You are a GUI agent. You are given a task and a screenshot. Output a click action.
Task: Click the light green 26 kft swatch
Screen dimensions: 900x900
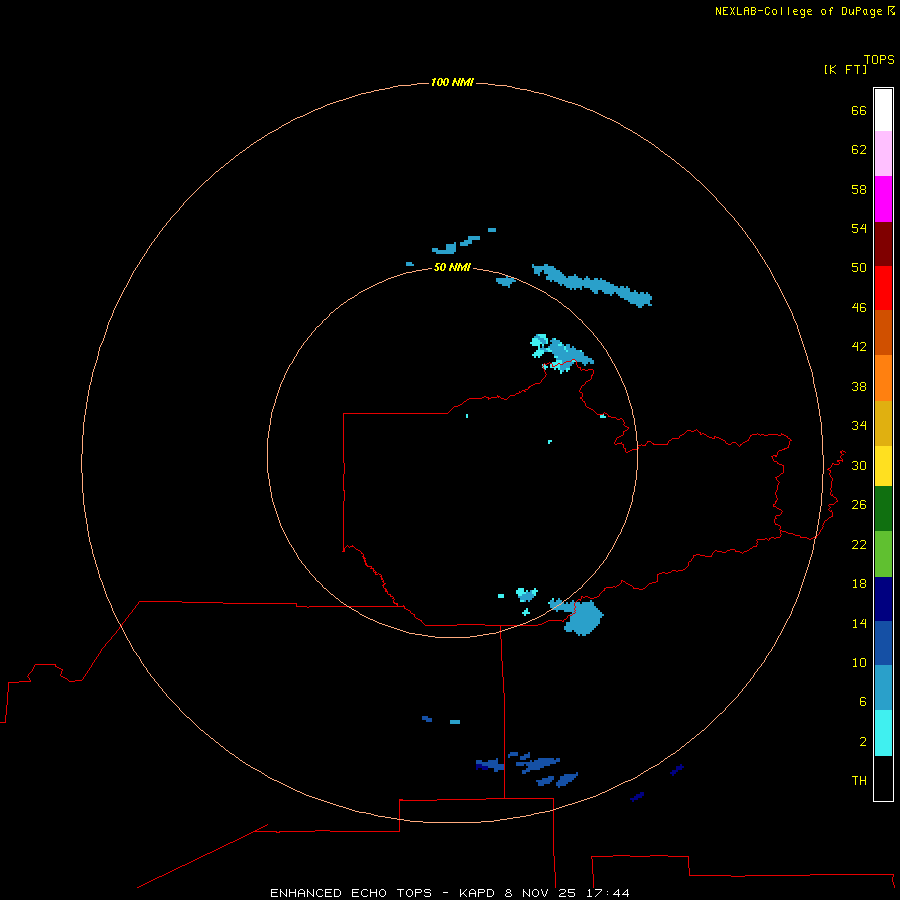pos(883,554)
